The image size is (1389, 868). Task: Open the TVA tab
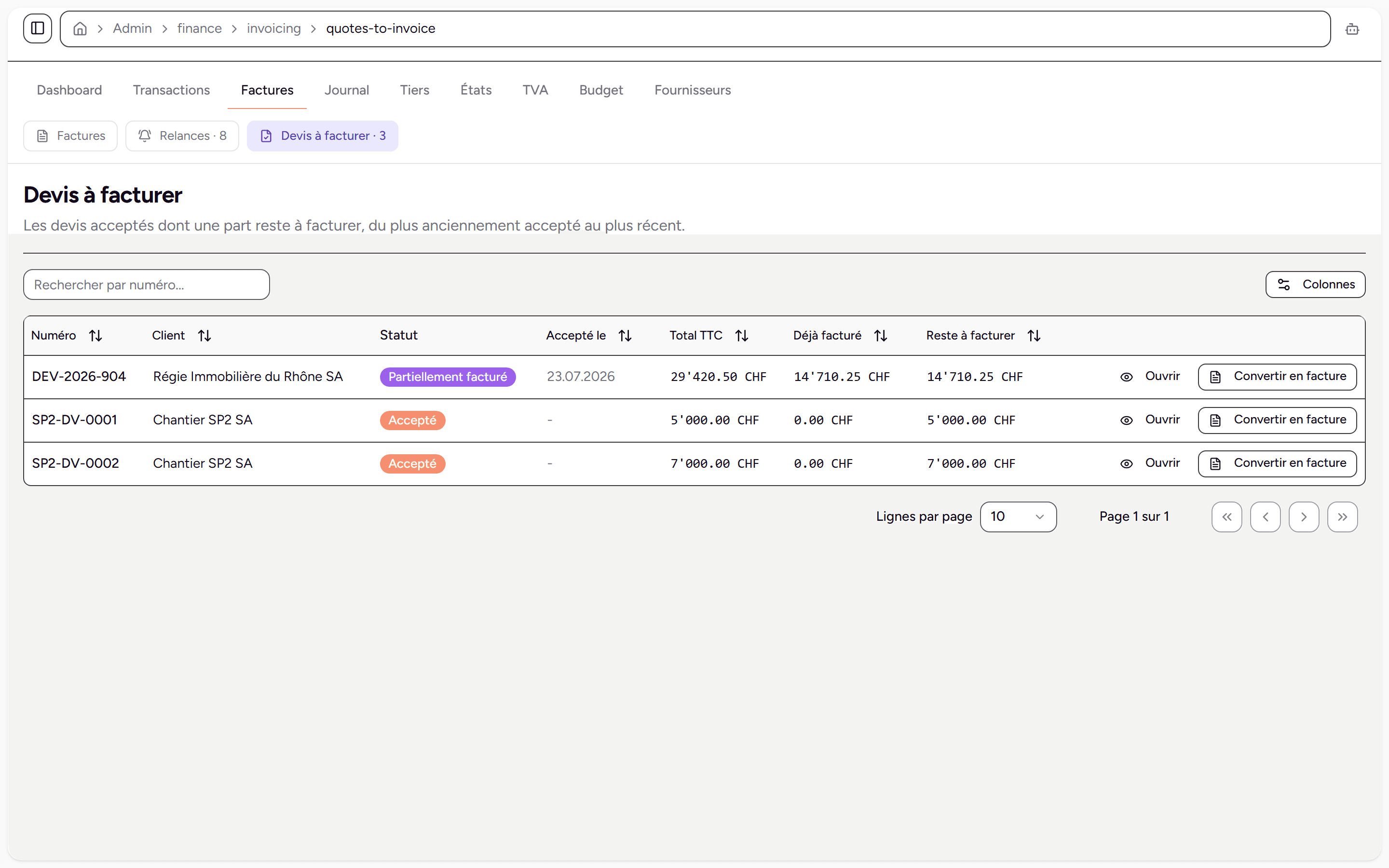pyautogui.click(x=535, y=90)
